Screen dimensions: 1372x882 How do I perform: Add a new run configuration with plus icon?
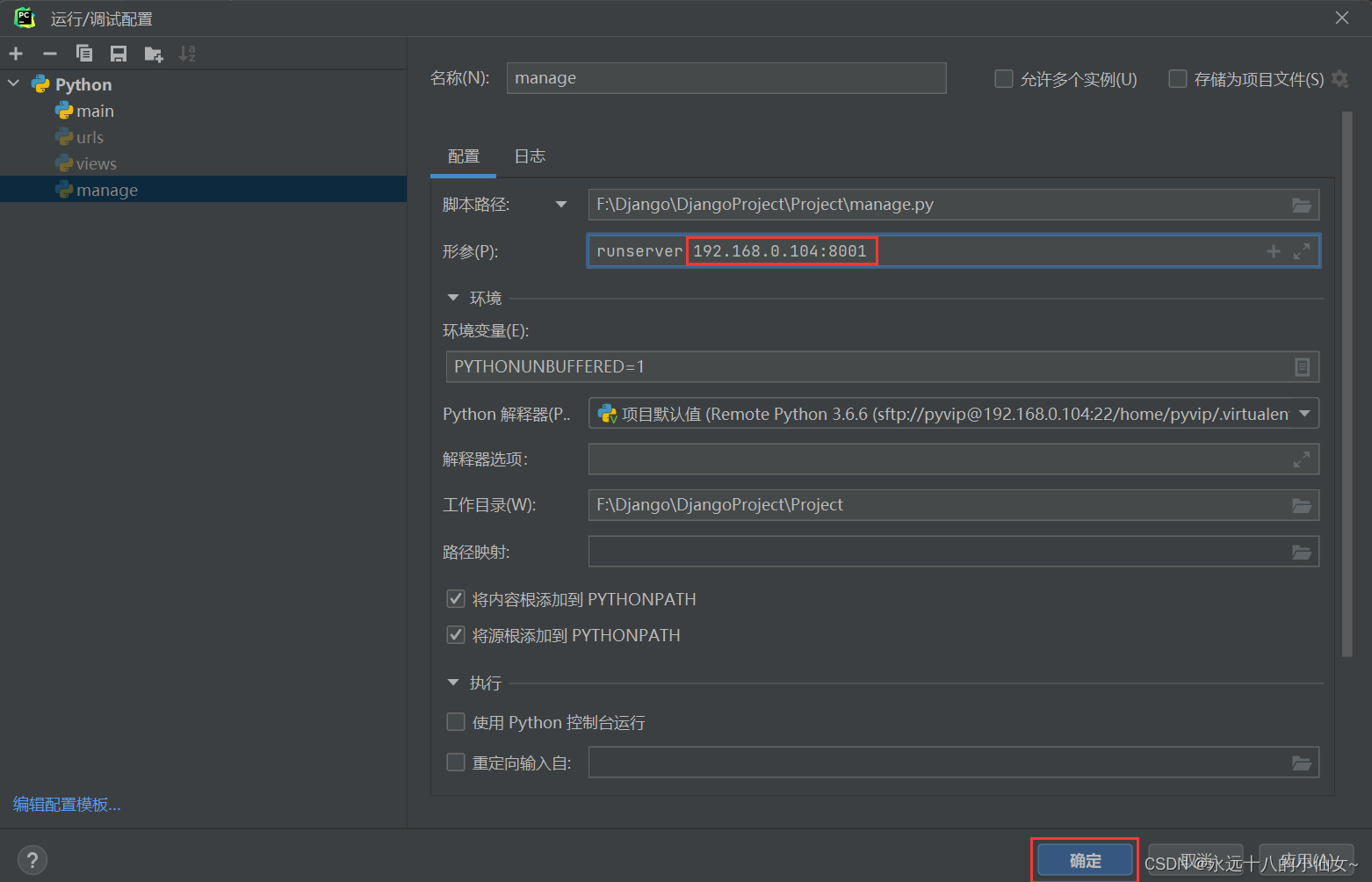click(x=16, y=54)
